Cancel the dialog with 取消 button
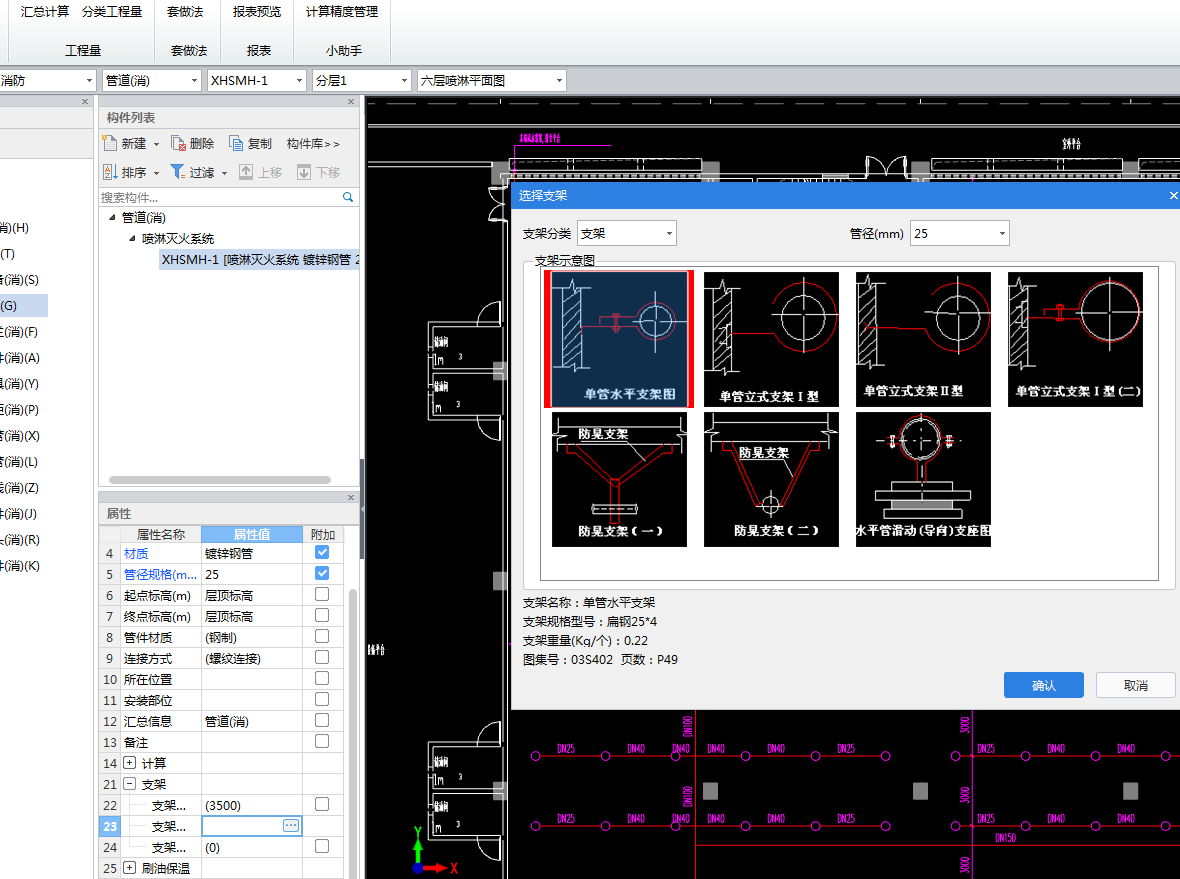1180x879 pixels. (x=1136, y=686)
